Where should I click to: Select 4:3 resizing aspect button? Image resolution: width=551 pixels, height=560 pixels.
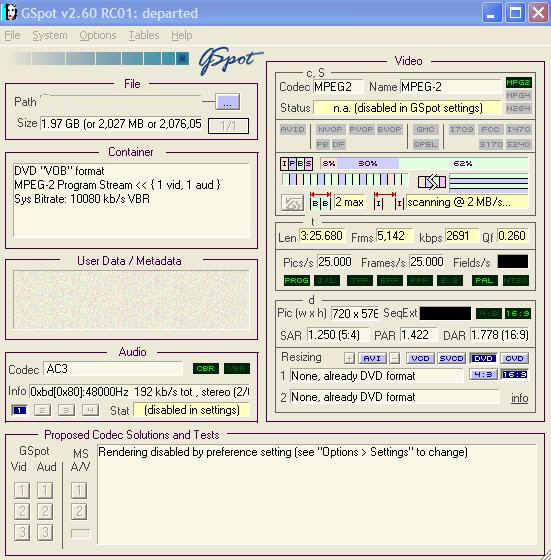[x=483, y=374]
